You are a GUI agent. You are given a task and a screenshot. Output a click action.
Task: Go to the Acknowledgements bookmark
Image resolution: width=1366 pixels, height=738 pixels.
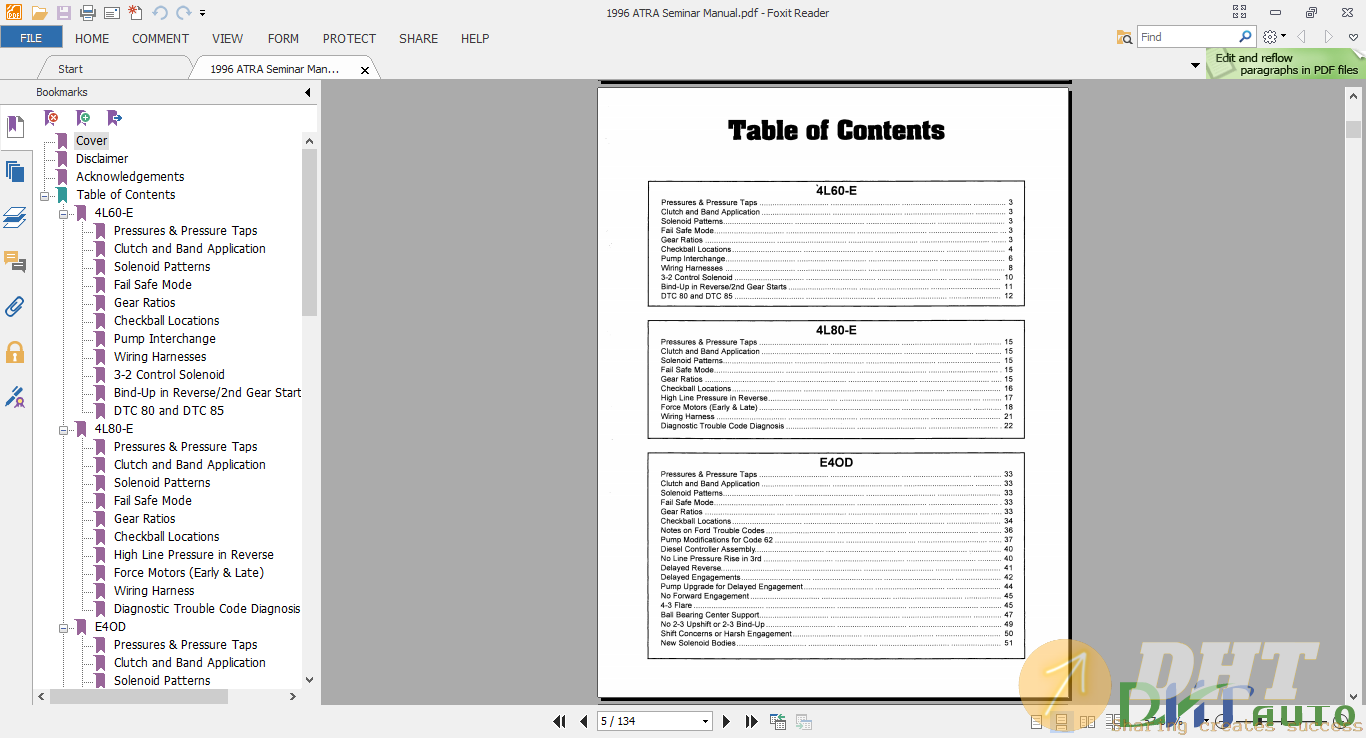(x=130, y=177)
